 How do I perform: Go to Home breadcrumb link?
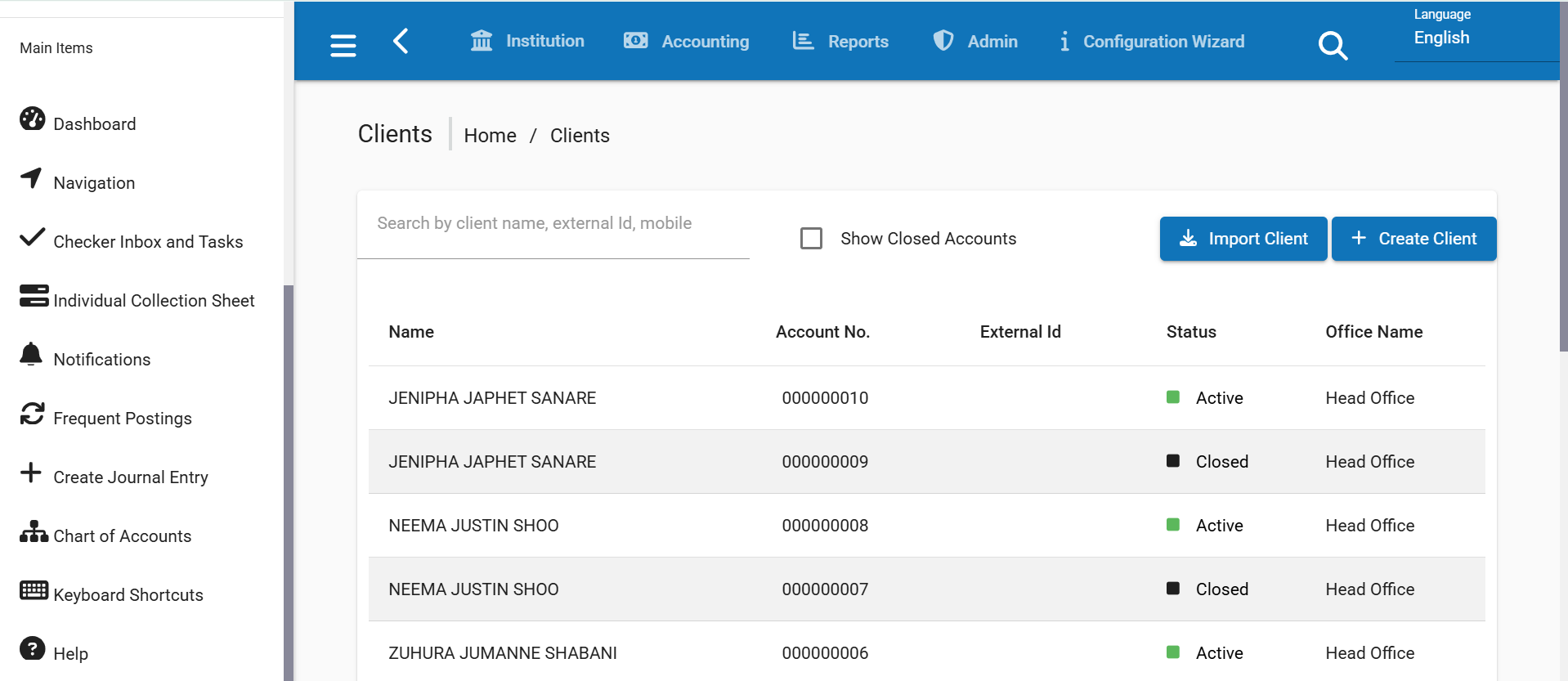point(490,136)
